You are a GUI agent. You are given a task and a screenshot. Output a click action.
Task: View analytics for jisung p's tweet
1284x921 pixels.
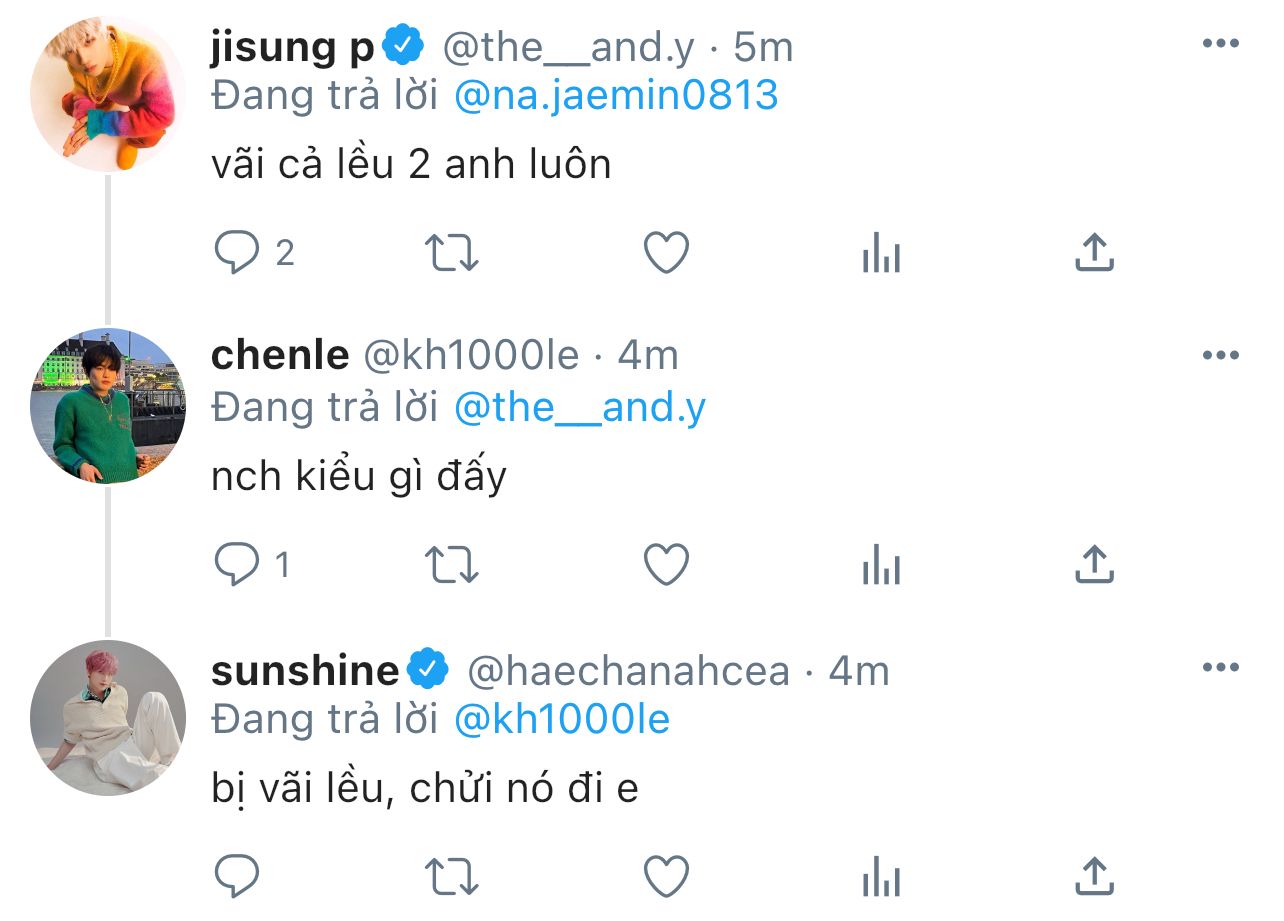(881, 253)
